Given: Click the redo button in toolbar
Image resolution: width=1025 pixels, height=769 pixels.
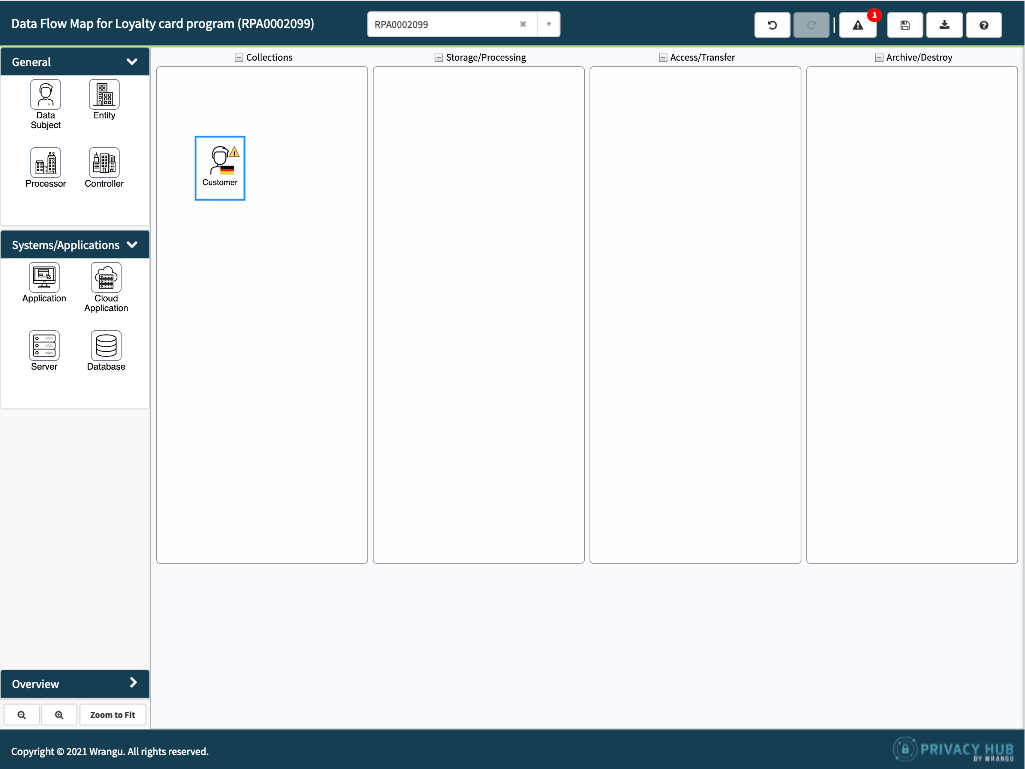Looking at the screenshot, I should coord(811,25).
